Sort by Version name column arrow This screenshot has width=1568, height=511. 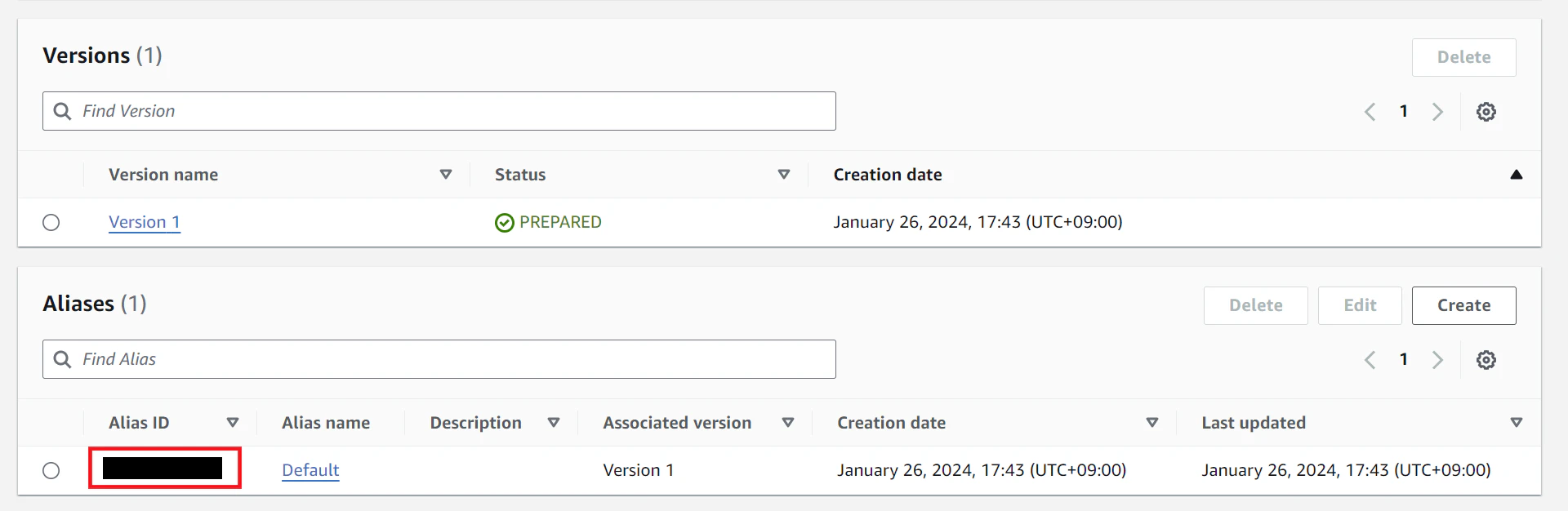446,175
